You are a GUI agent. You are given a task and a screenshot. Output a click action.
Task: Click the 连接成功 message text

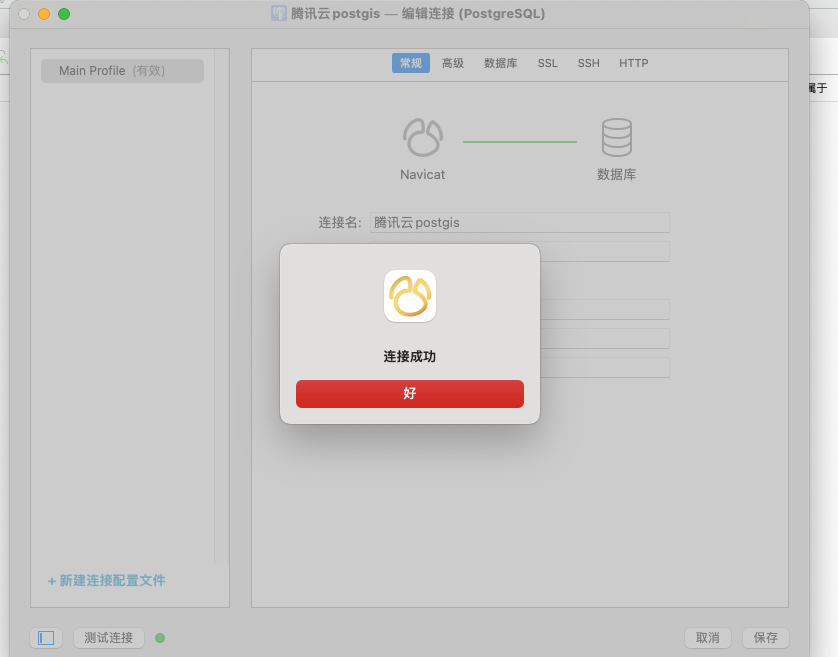tap(410, 357)
